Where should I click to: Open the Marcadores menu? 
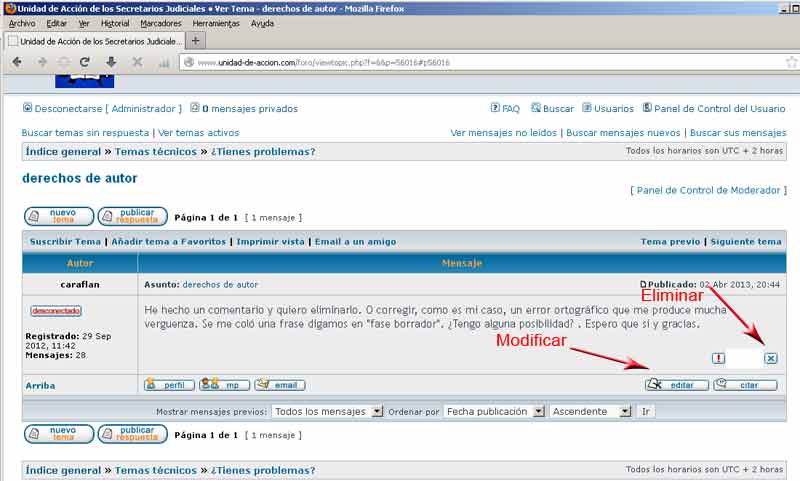(x=160, y=23)
